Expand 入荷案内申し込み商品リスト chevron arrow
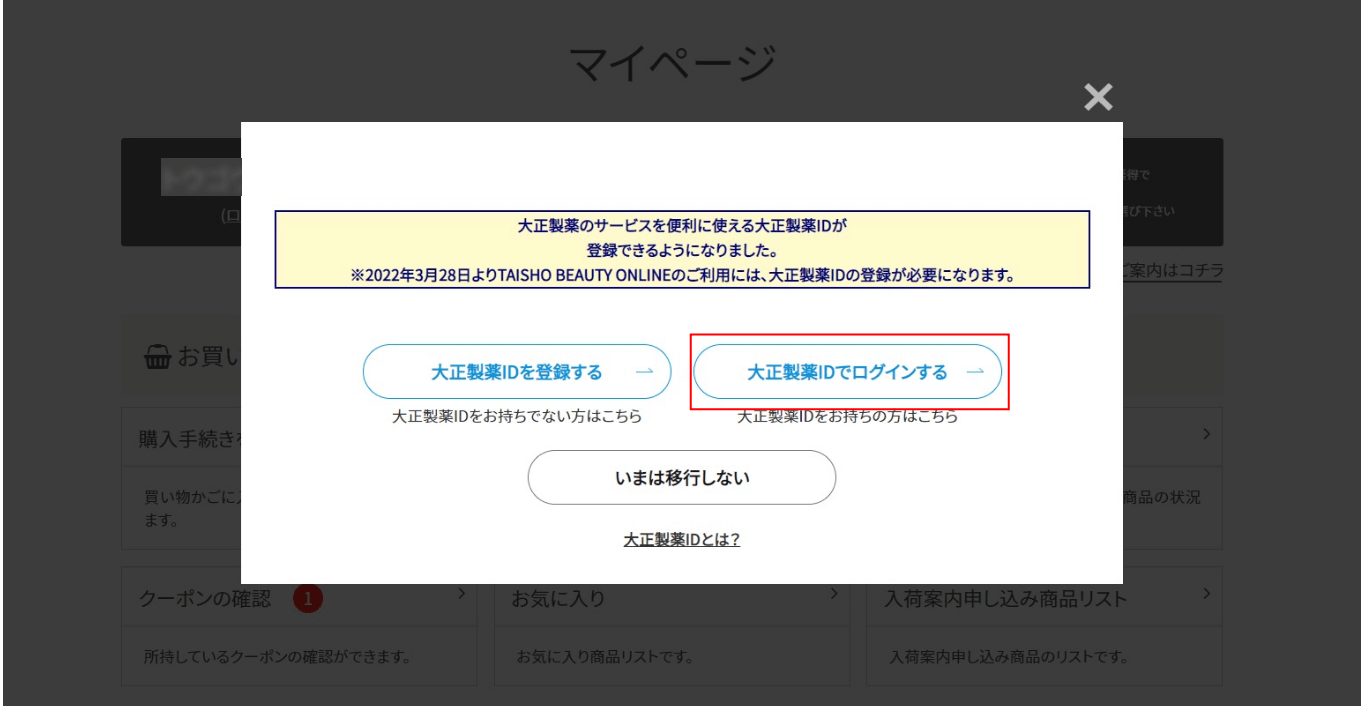This screenshot has width=1362, height=706. 1207,594
